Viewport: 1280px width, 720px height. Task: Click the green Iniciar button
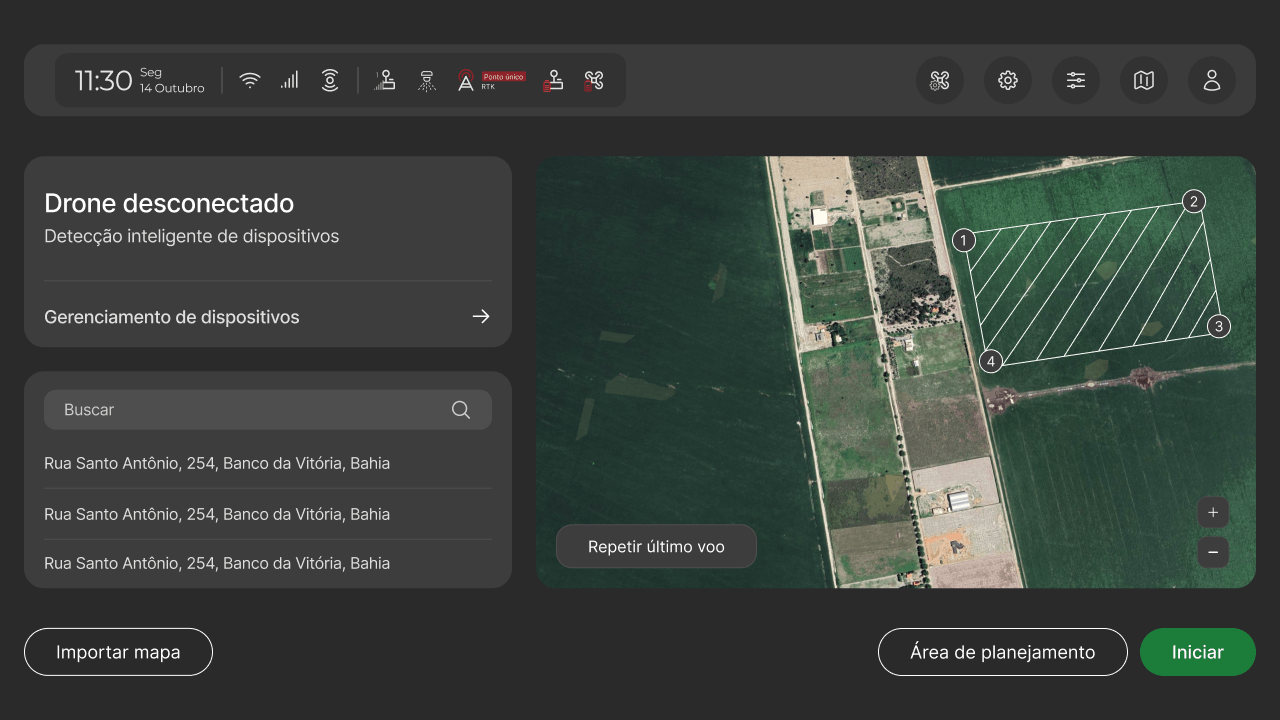click(x=1198, y=652)
